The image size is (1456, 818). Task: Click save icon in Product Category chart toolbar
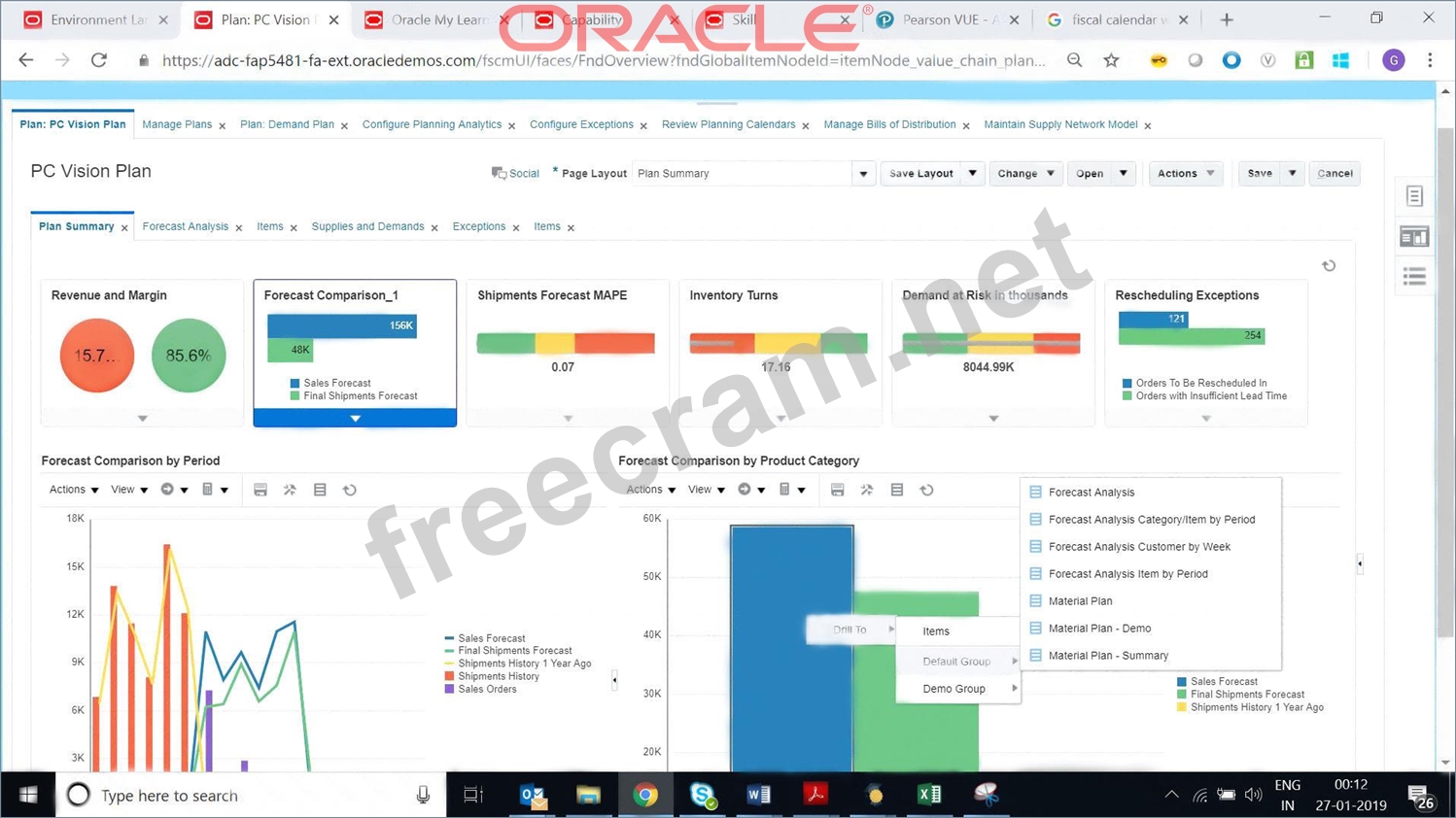click(x=838, y=490)
